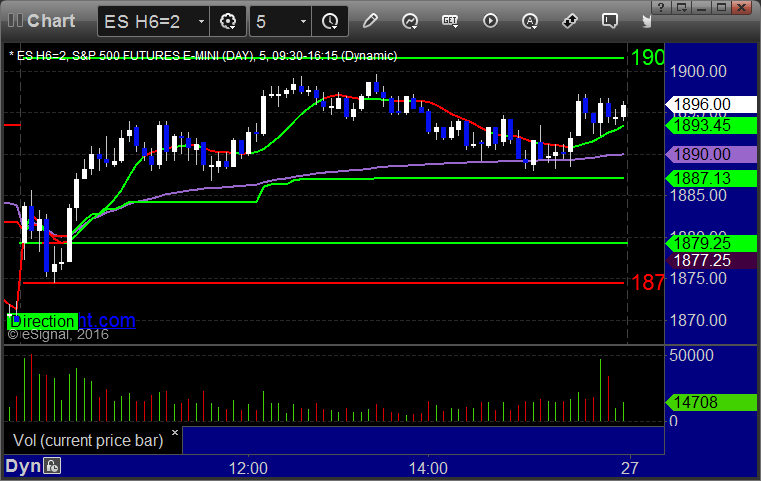Click the interval field showing 5
Viewport: 761px width, 481px height.
click(281, 21)
